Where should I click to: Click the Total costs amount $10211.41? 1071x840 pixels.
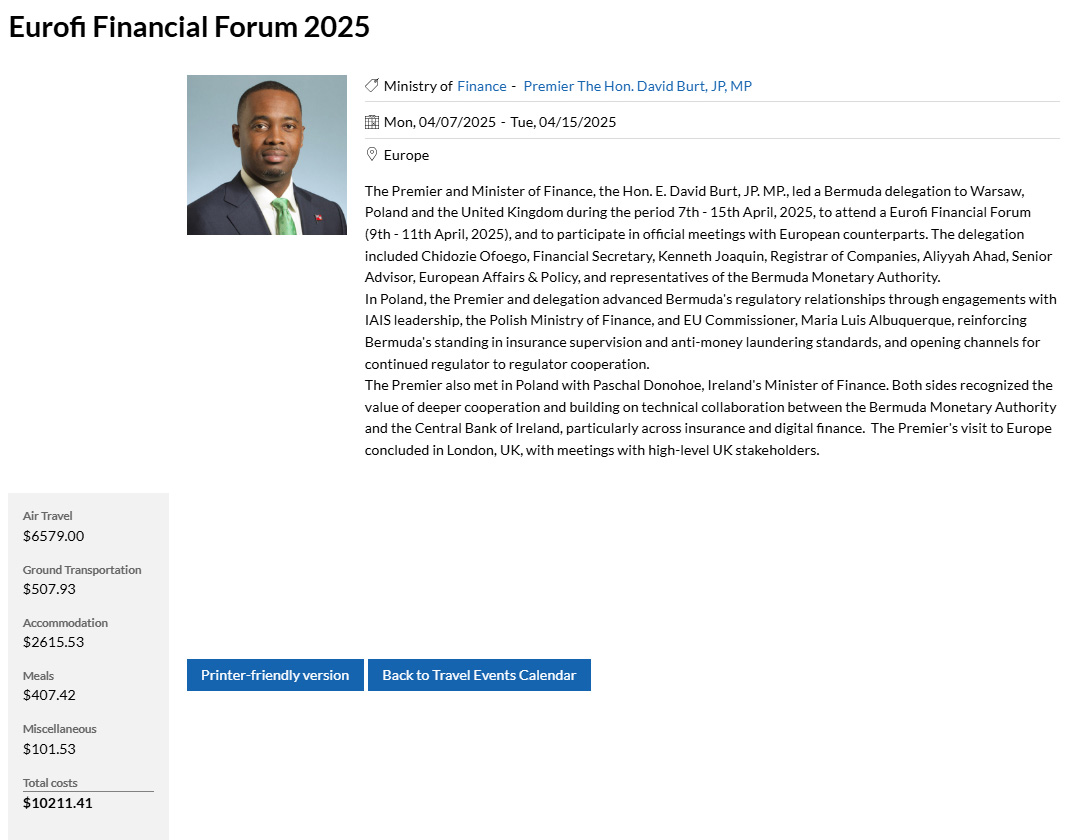coord(57,802)
